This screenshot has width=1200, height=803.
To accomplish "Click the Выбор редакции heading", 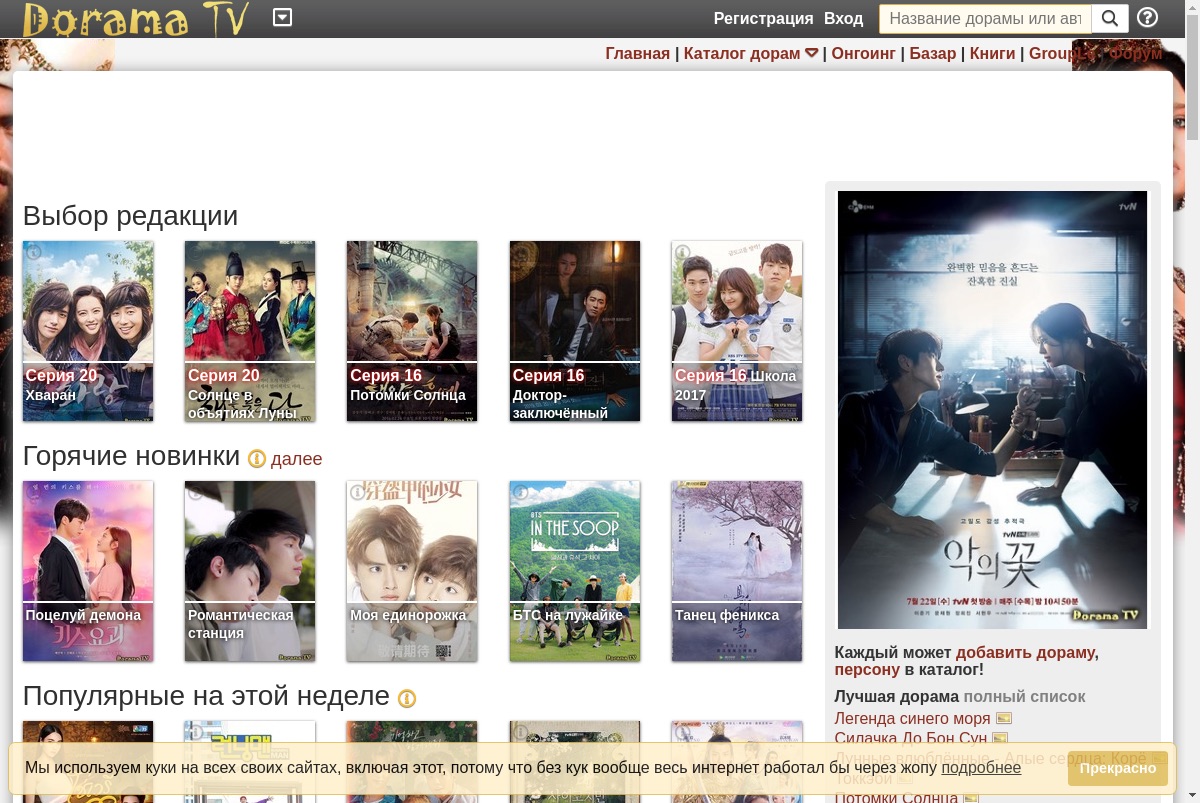I will [130, 215].
